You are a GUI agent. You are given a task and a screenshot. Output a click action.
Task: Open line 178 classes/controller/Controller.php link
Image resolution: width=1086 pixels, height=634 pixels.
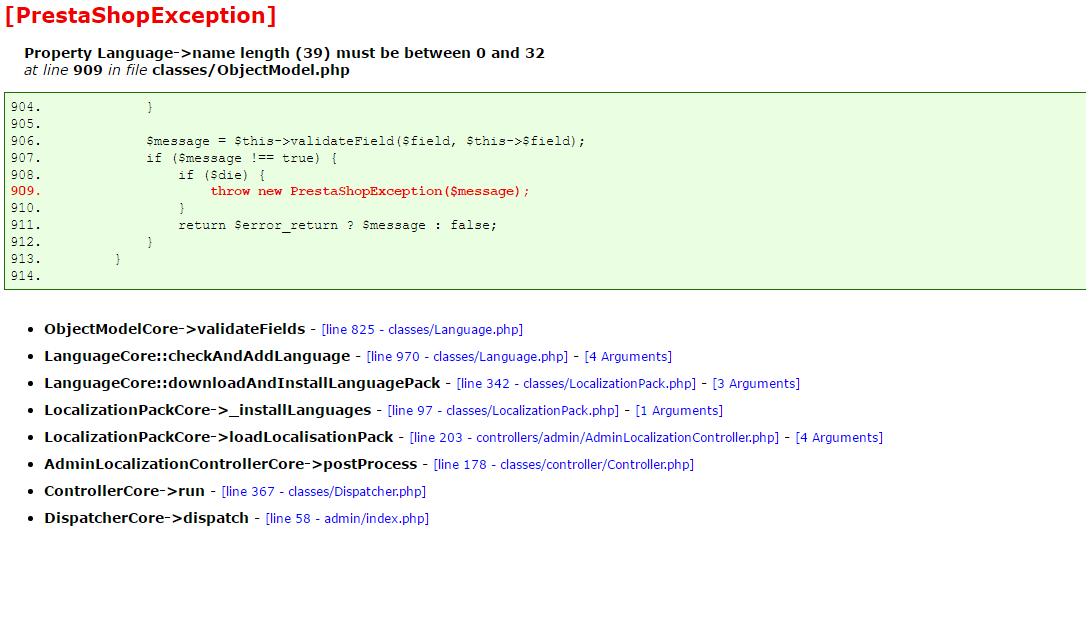coord(564,465)
